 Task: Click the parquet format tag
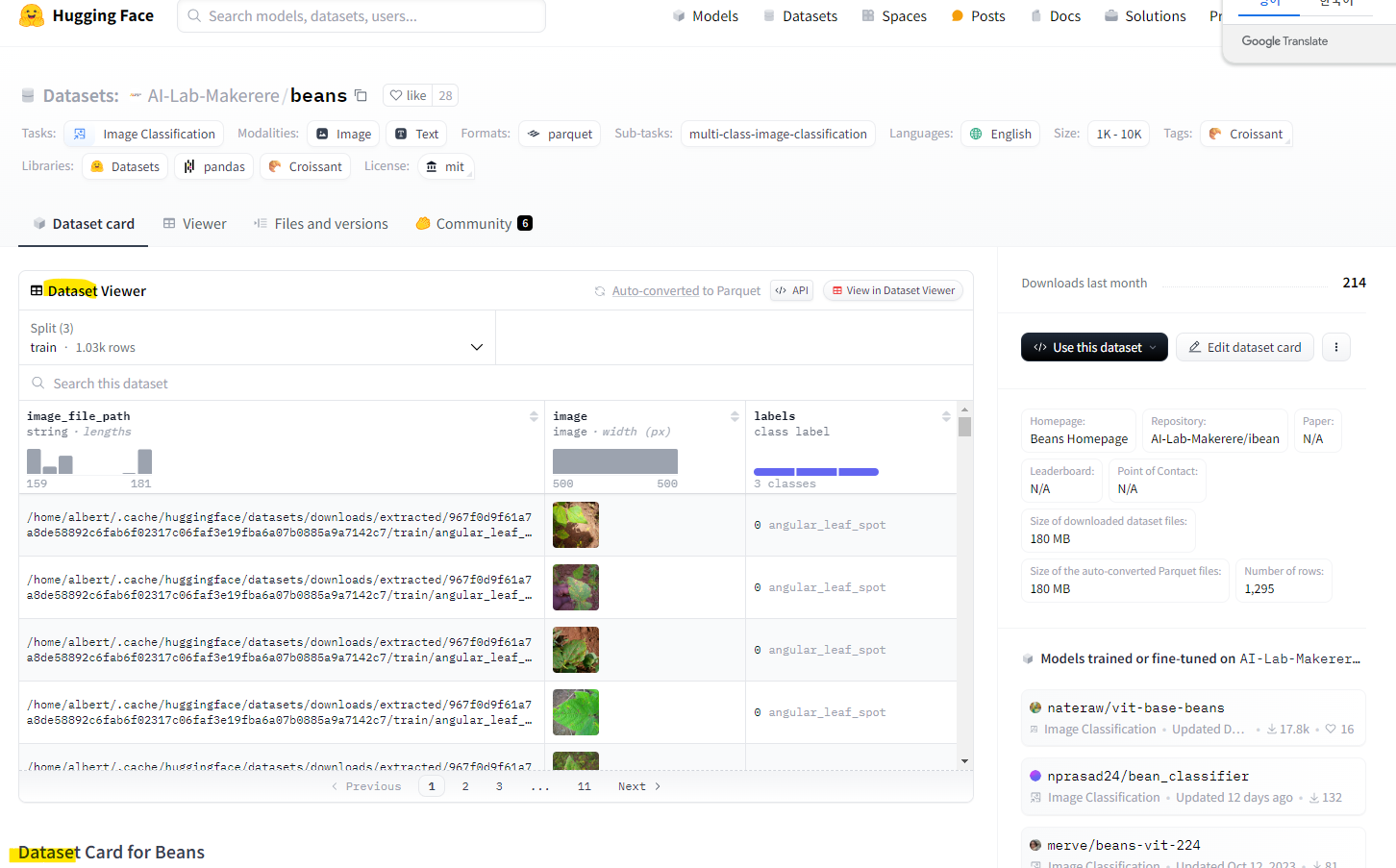[x=560, y=134]
